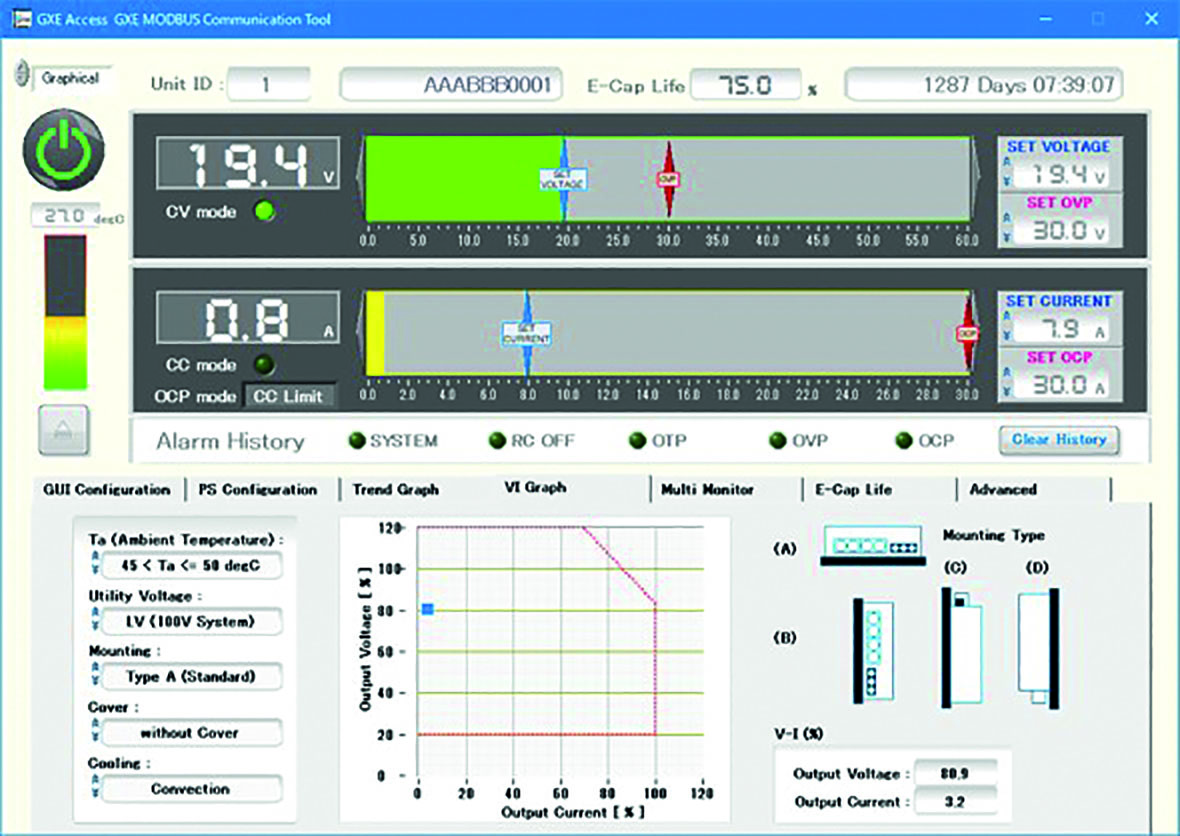Open the Cooling Convection dropdown
This screenshot has height=836, width=1180.
(x=191, y=789)
